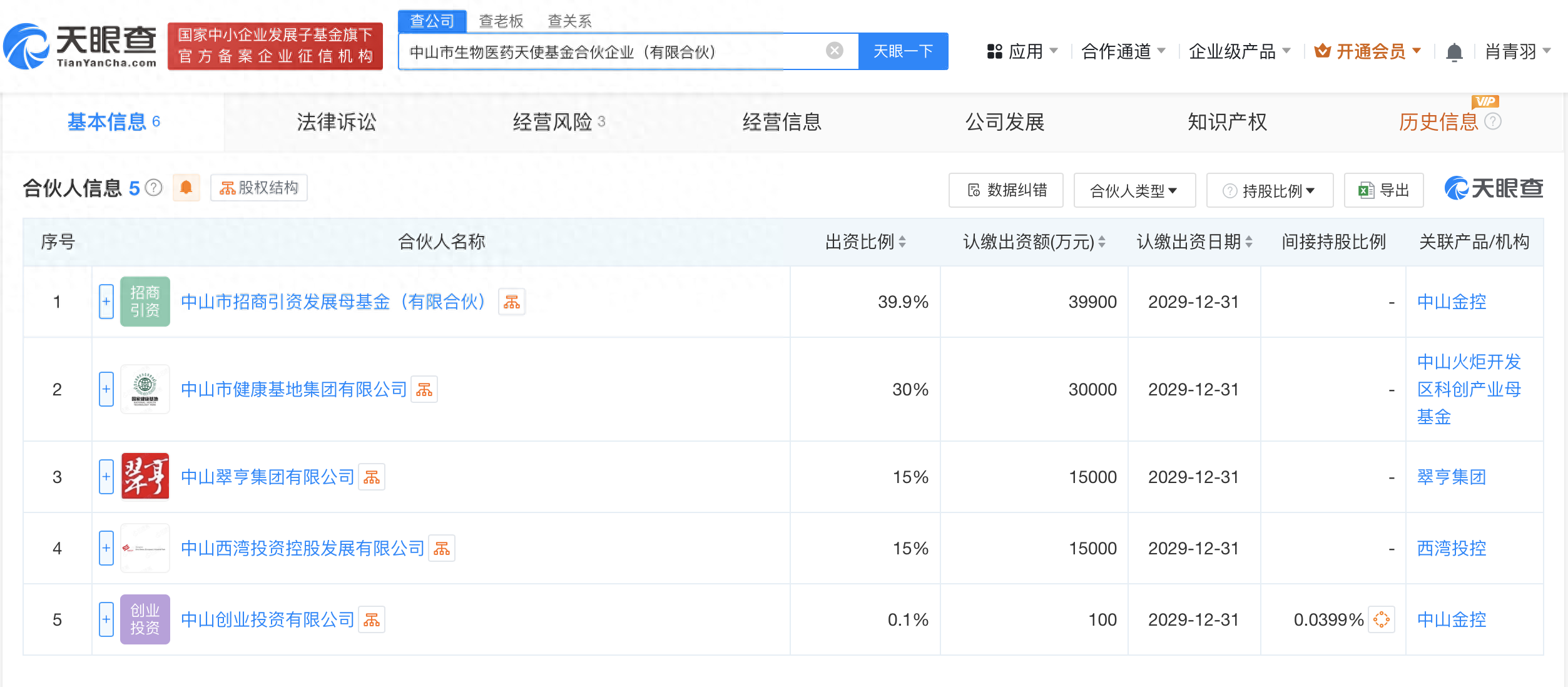The width and height of the screenshot is (1568, 687).
Task: Switch to 公司发展 tab
Action: (1005, 122)
